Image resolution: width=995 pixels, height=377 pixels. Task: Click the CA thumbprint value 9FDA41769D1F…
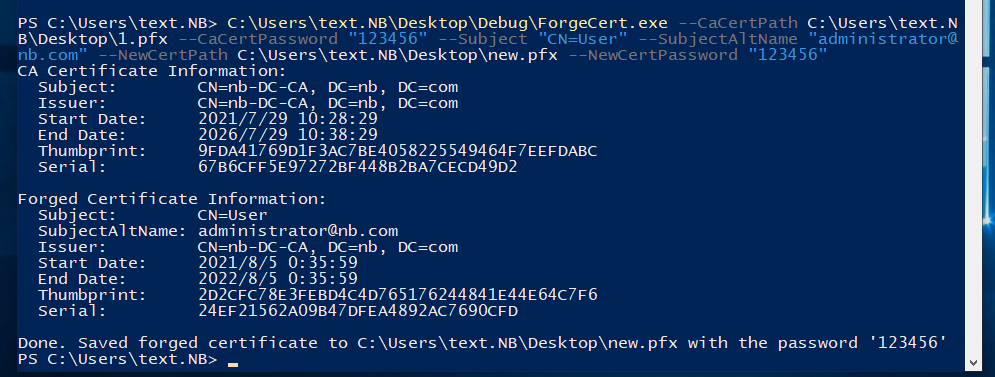[x=398, y=151]
